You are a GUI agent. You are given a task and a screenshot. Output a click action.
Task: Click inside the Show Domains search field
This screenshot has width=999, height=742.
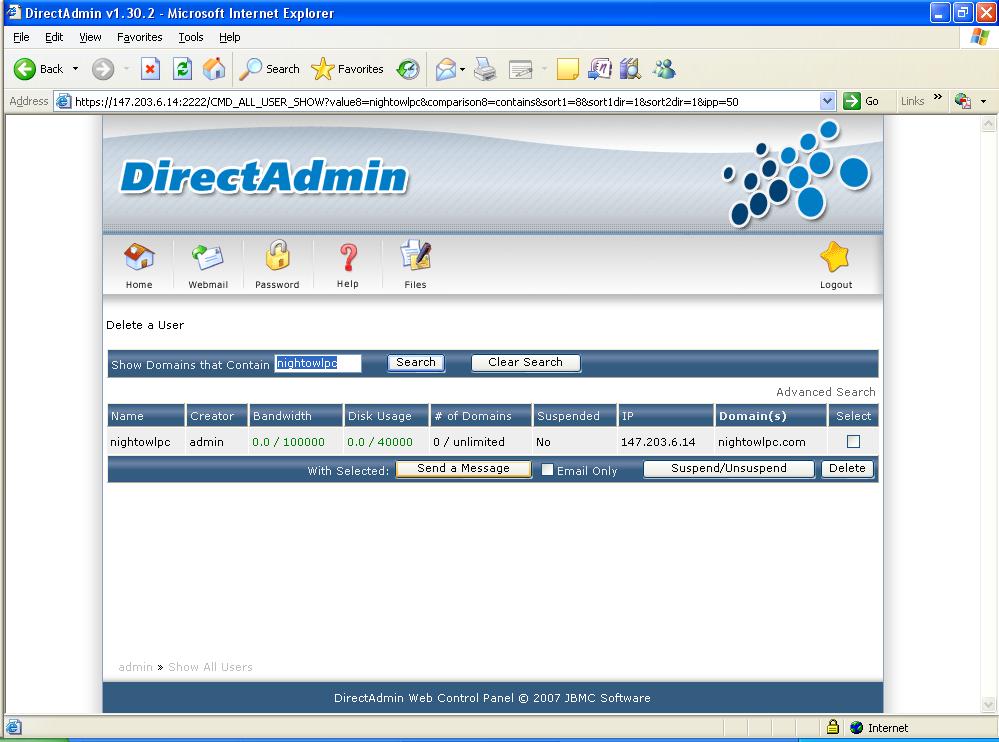click(x=318, y=363)
